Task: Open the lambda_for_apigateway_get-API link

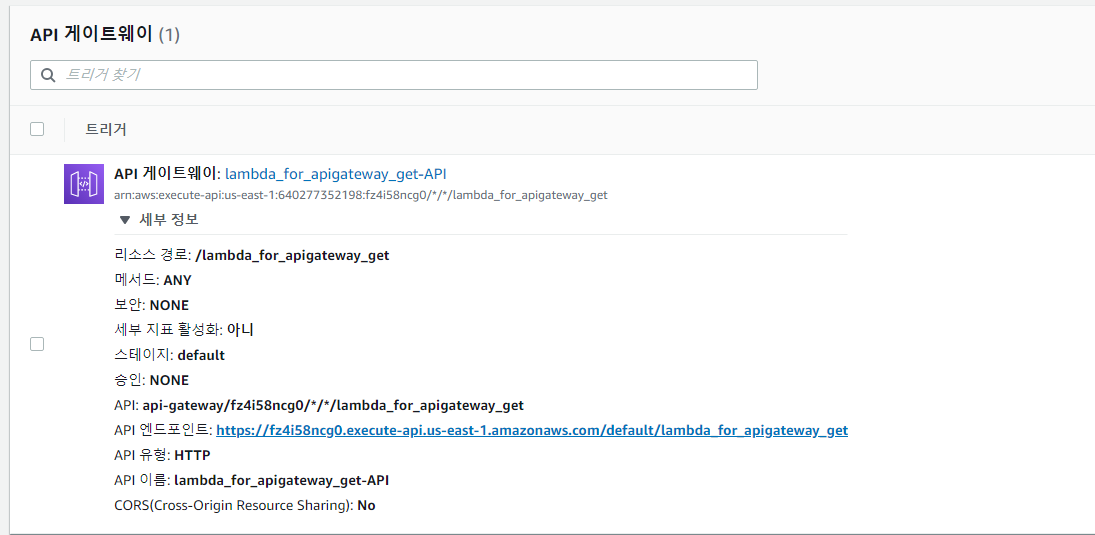Action: pos(336,173)
